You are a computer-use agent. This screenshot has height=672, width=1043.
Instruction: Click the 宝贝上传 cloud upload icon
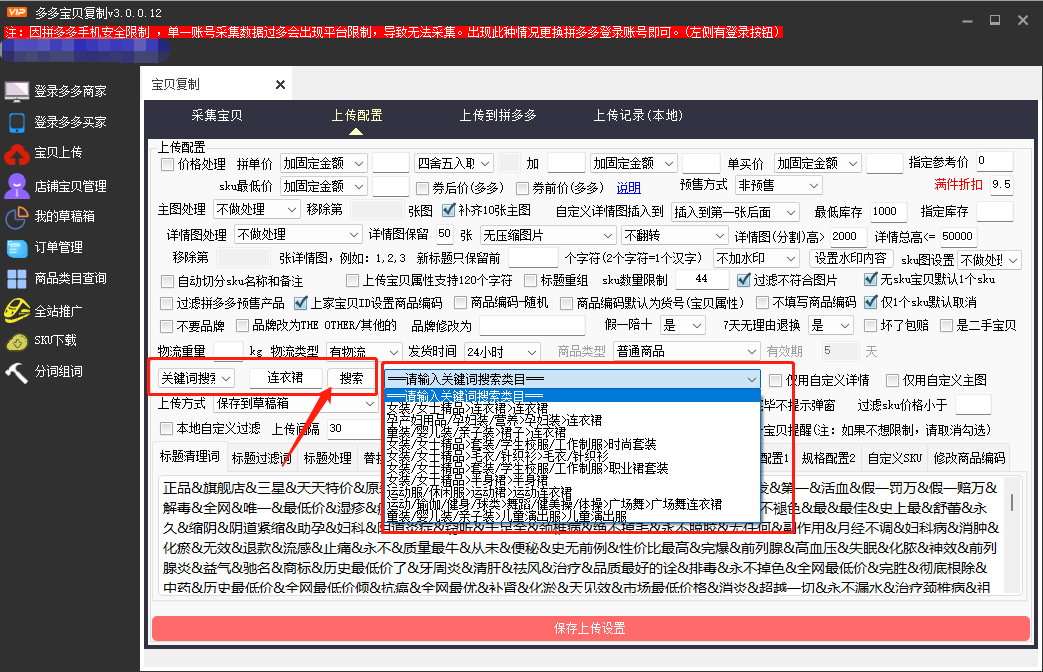click(x=17, y=154)
